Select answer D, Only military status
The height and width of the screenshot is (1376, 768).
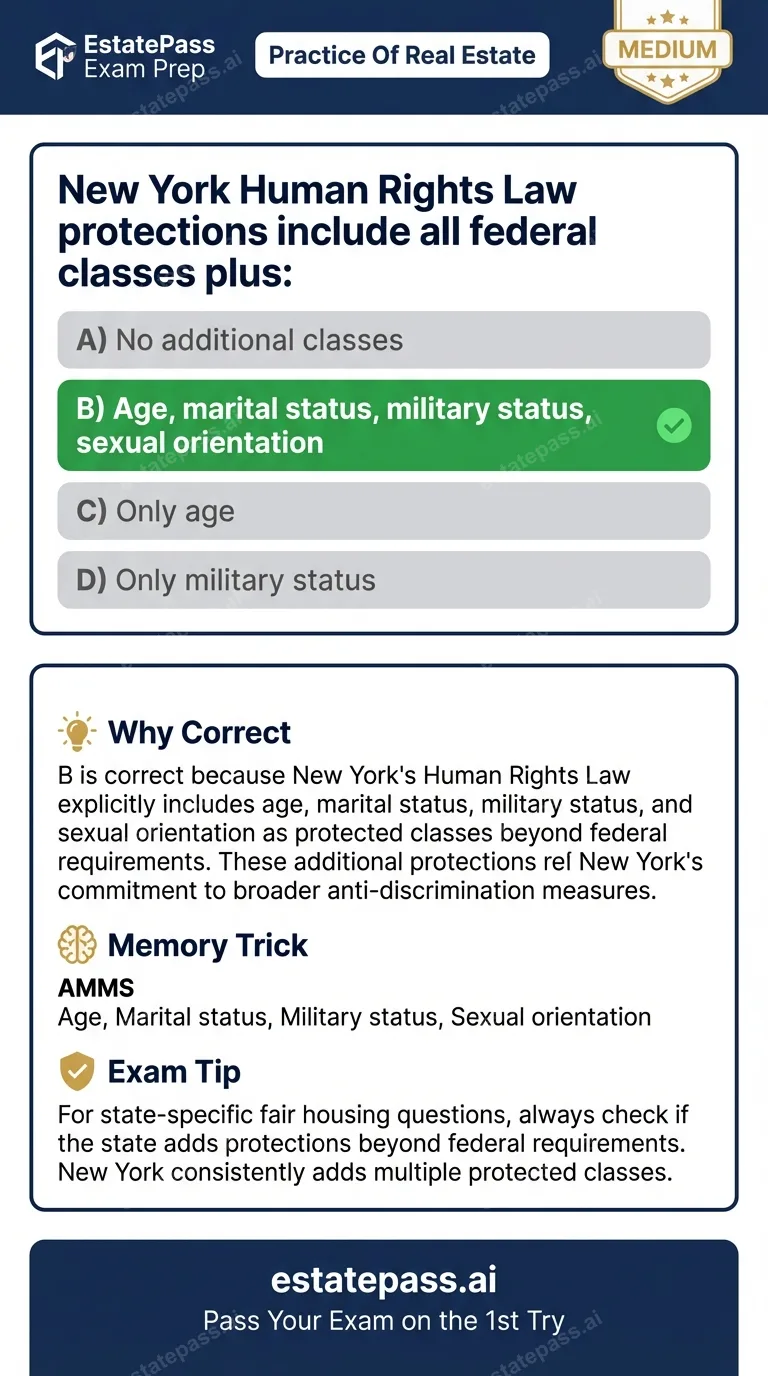click(384, 579)
